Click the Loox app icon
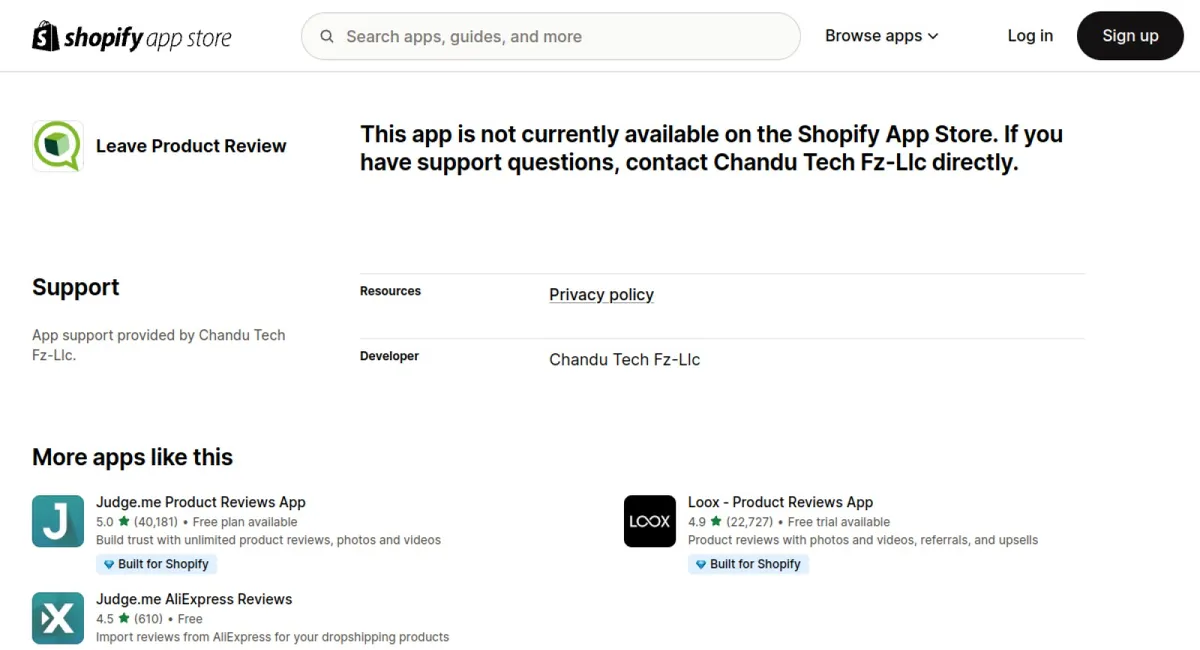1200x650 pixels. pyautogui.click(x=650, y=521)
